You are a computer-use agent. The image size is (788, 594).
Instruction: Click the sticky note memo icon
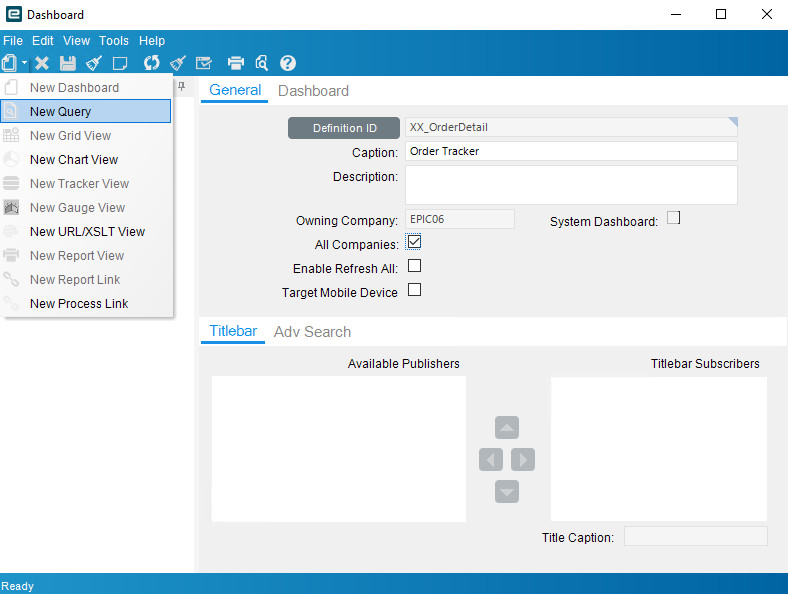pos(120,63)
